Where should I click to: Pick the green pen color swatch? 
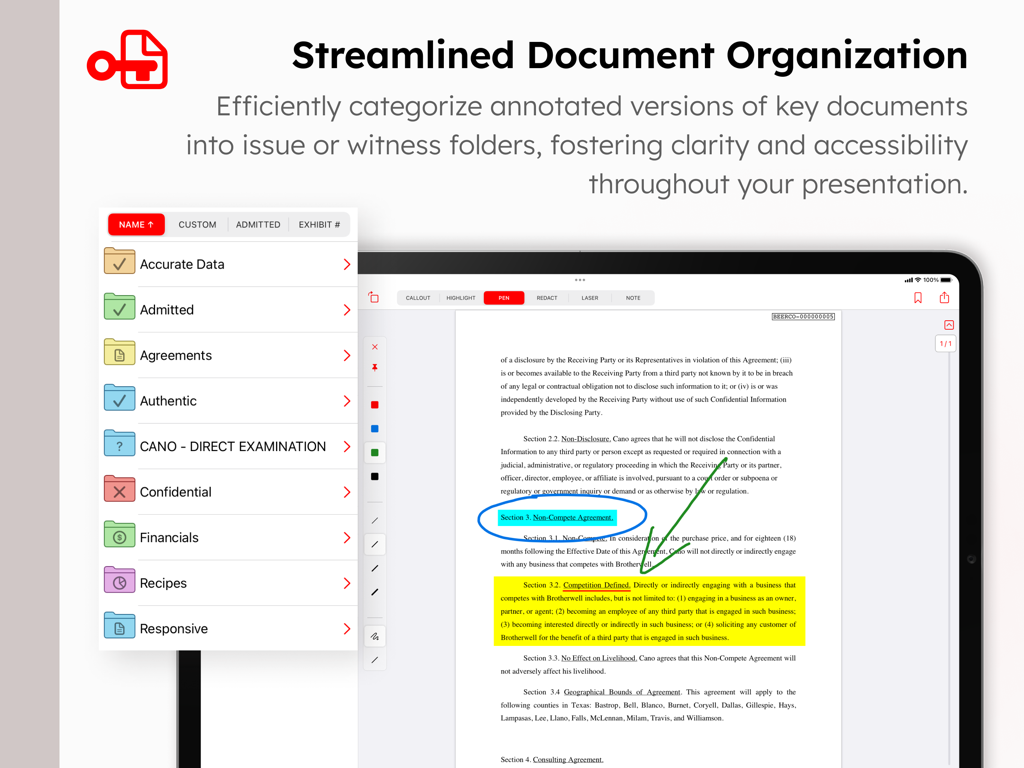tap(374, 452)
